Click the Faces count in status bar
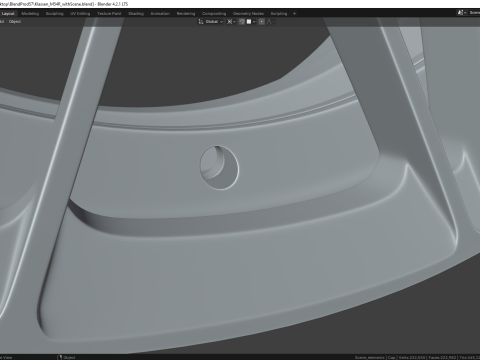Screen dimensions: 480x360 tap(443, 357)
